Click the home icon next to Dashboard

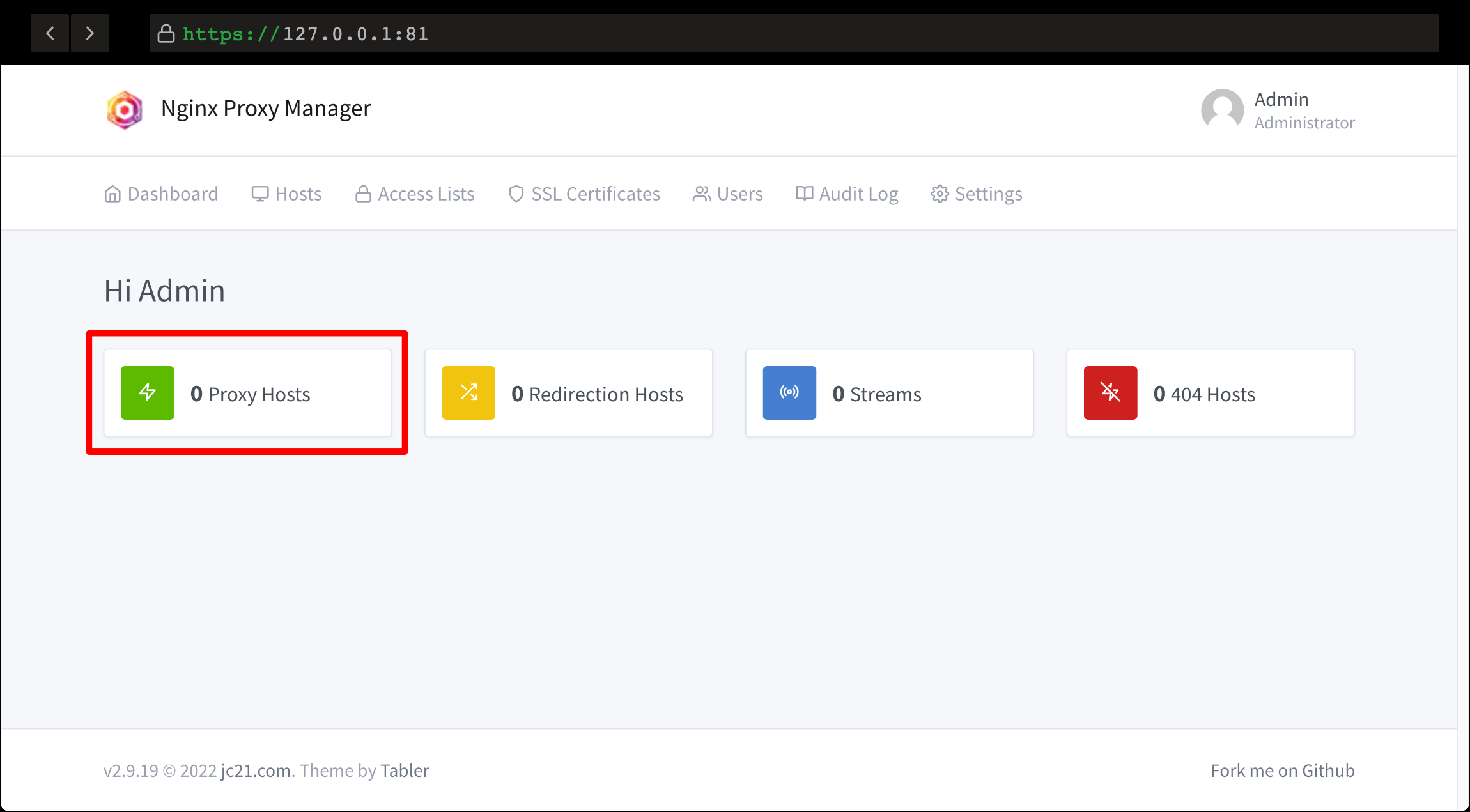(112, 194)
